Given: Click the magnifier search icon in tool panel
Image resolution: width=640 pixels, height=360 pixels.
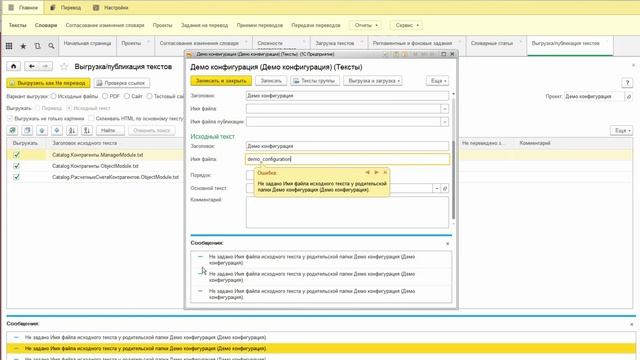Looking at the screenshot, I should tap(51, 46).
